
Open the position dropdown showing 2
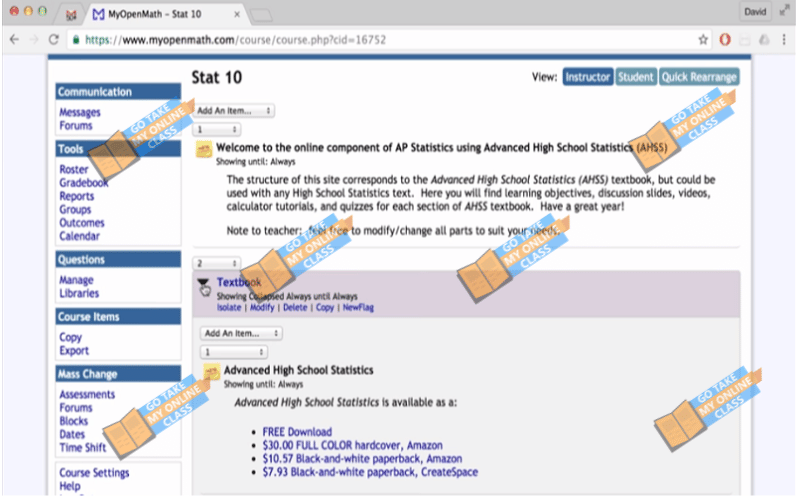tap(216, 263)
